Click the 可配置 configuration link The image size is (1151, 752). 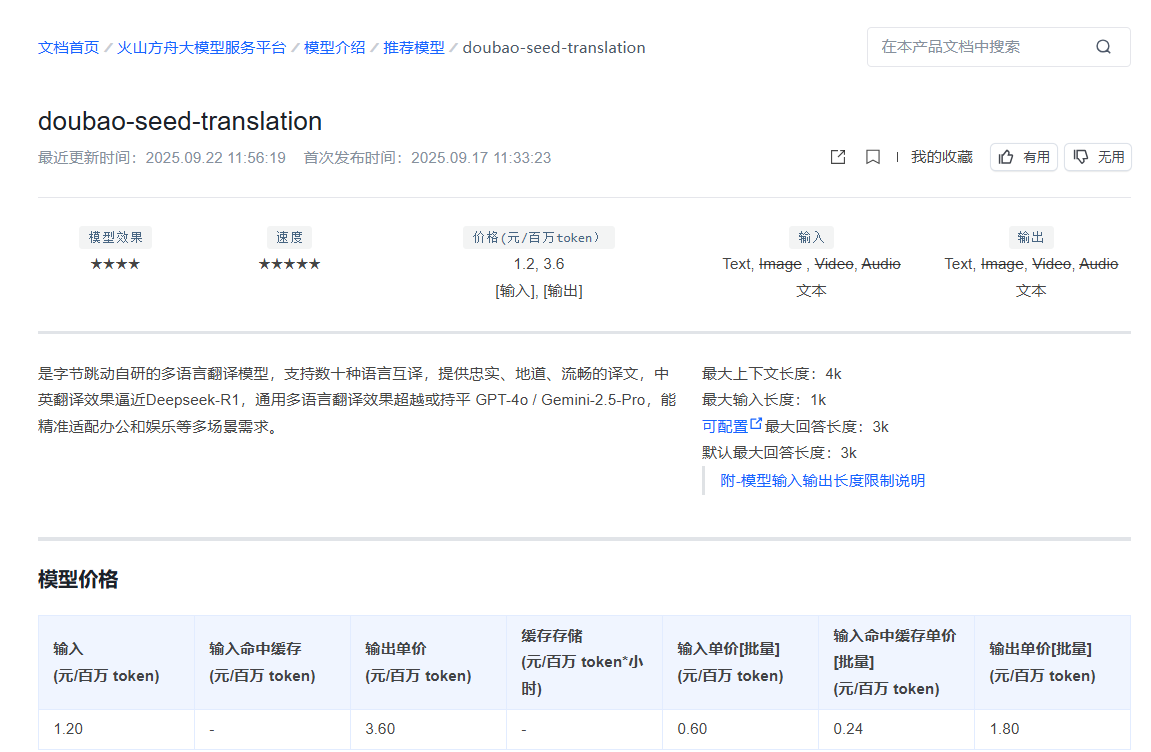click(724, 424)
